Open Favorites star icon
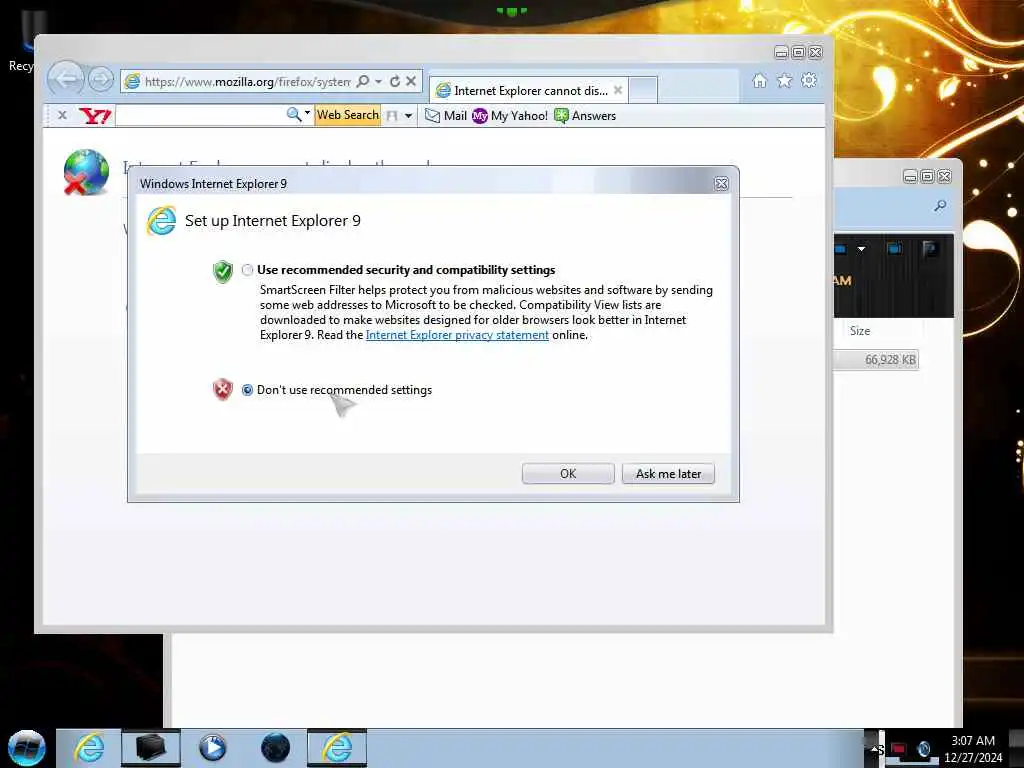 pyautogui.click(x=784, y=80)
